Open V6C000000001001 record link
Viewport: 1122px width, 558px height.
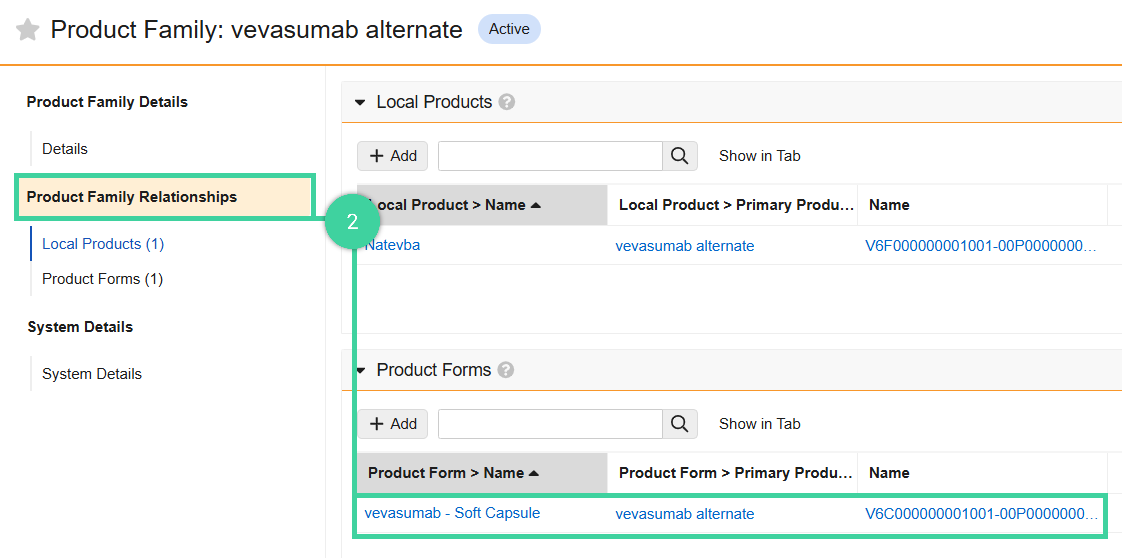981,514
